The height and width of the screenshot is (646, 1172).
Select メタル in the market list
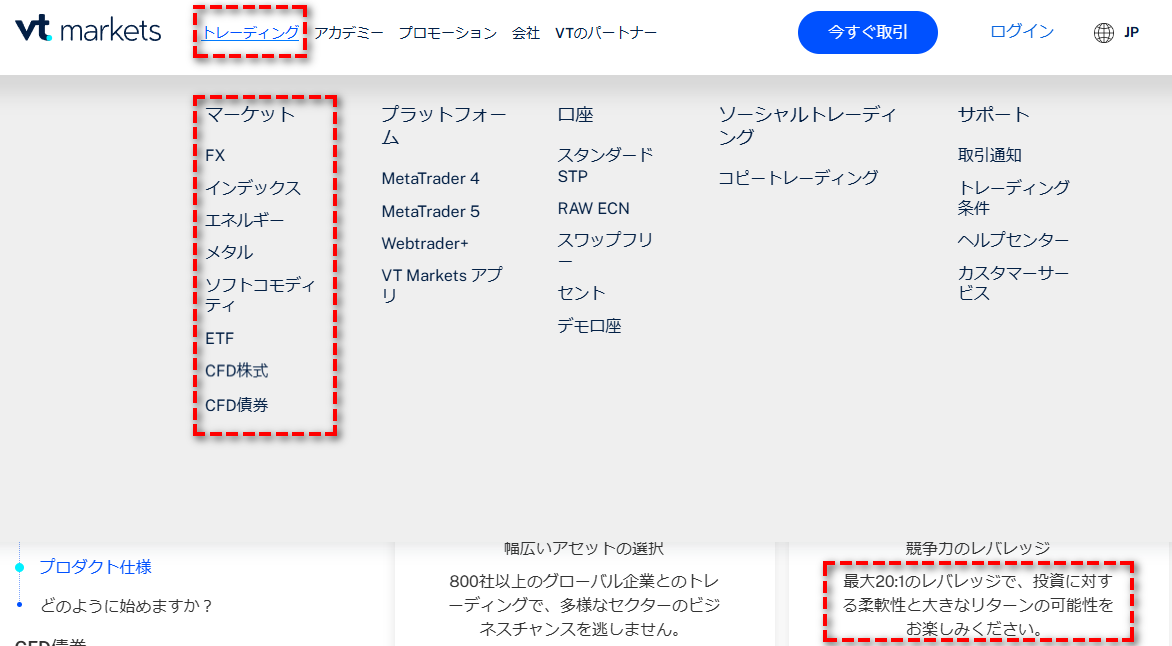(229, 253)
